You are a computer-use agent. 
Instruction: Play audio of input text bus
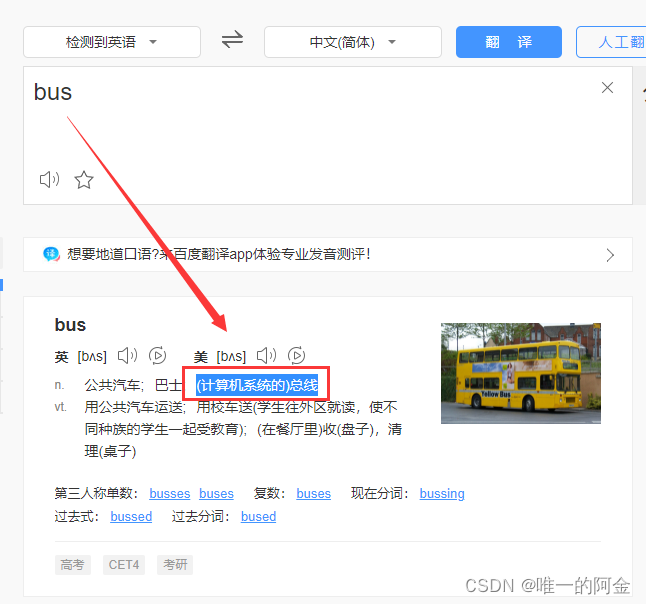(49, 180)
